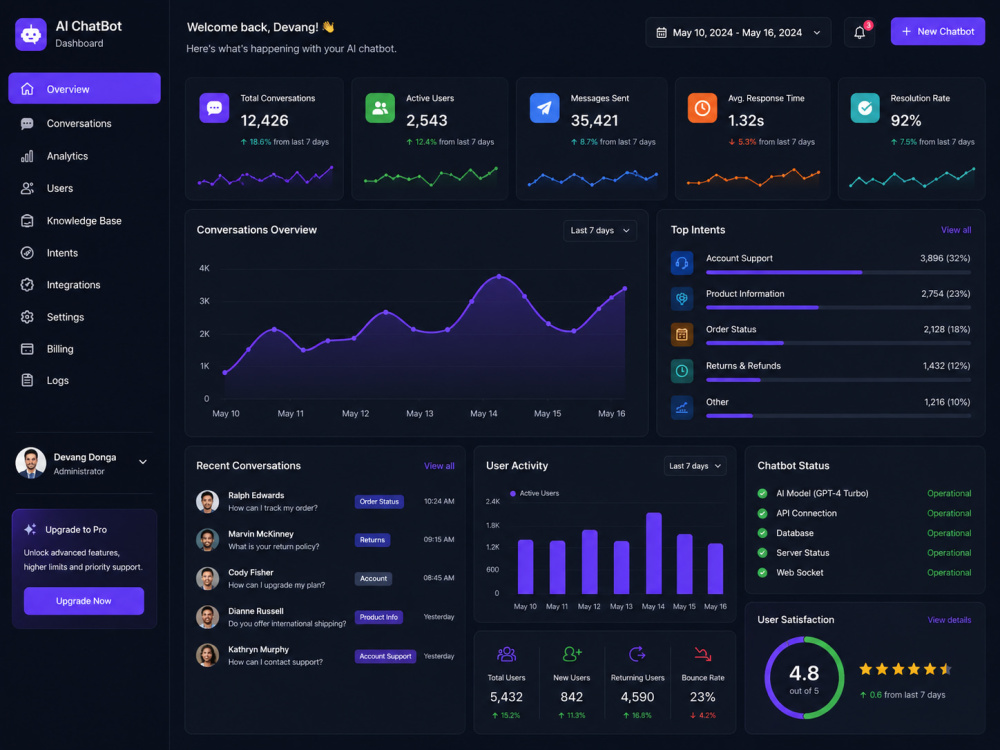
Task: Click AI Model (GPT-4 Turbo) status row
Action: (x=864, y=494)
